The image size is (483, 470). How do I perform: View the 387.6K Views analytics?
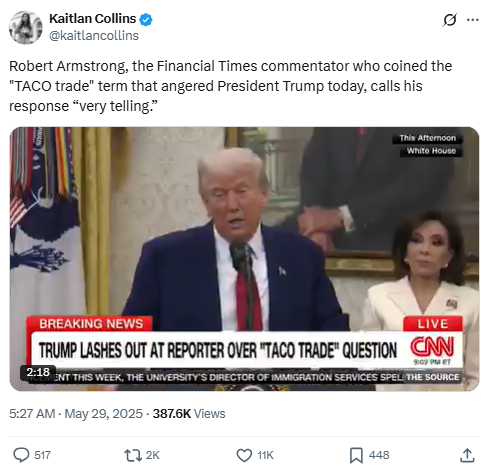pyautogui.click(x=189, y=413)
